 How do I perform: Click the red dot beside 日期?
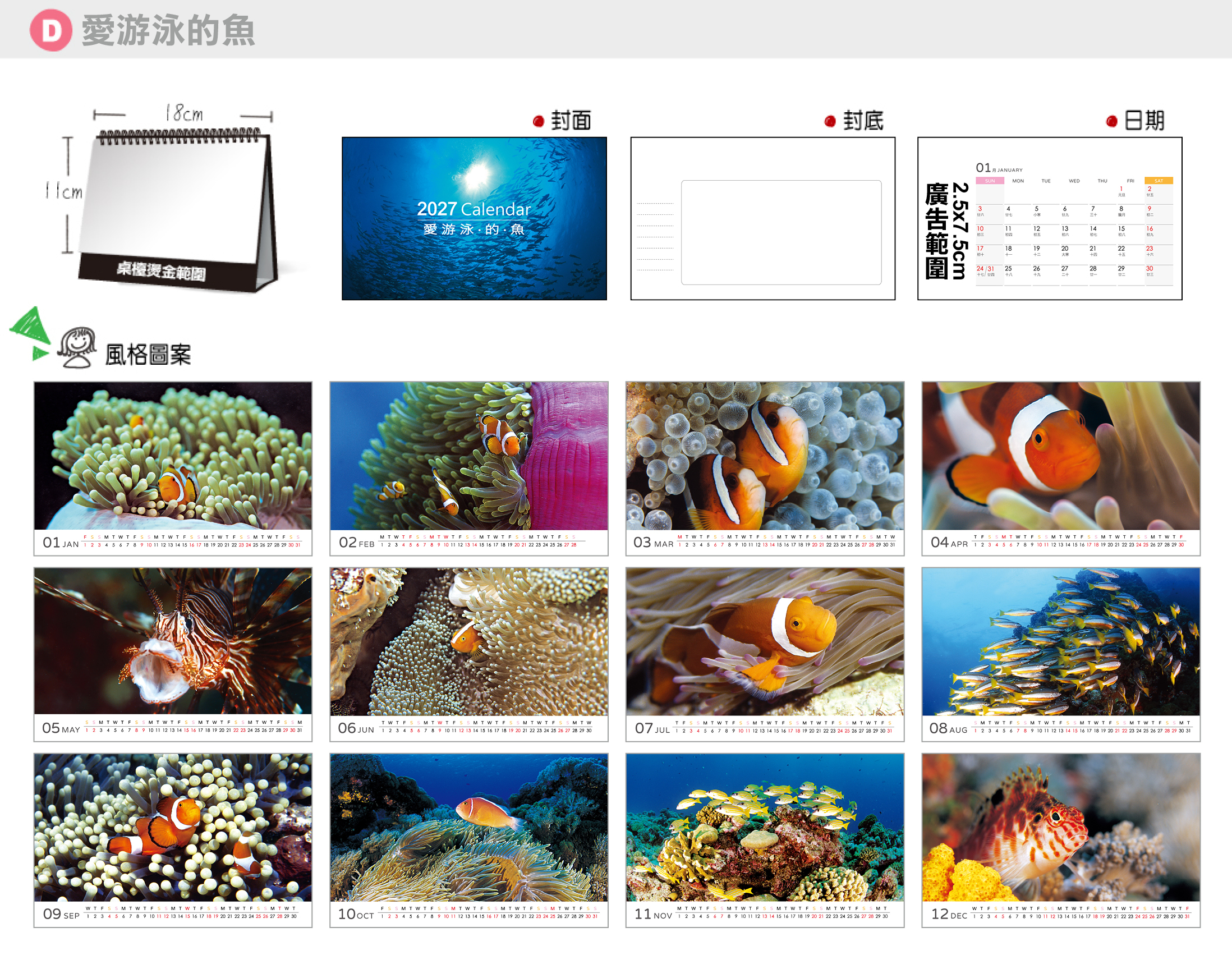click(1112, 121)
